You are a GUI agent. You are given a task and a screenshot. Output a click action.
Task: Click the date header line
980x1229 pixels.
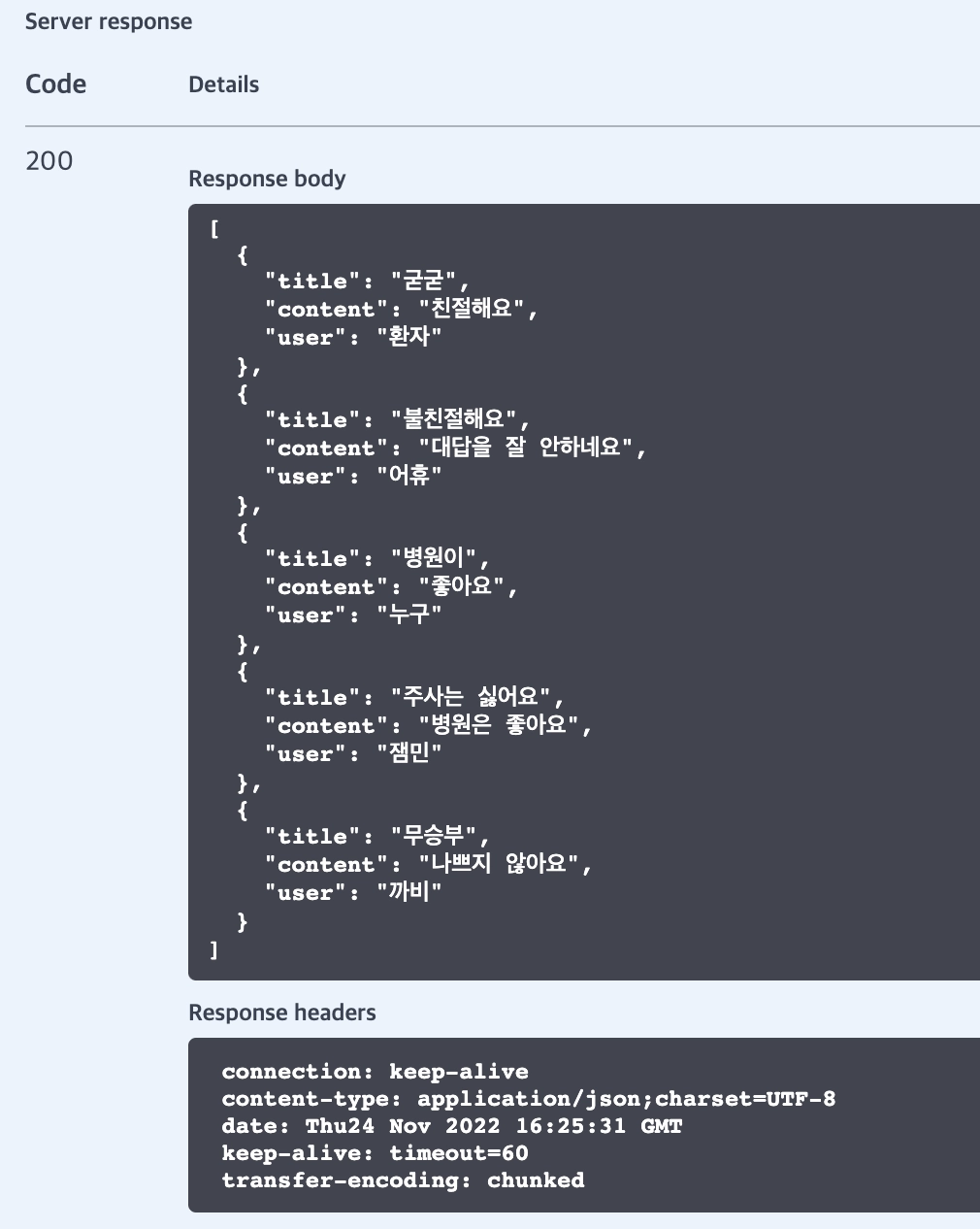click(x=451, y=1126)
